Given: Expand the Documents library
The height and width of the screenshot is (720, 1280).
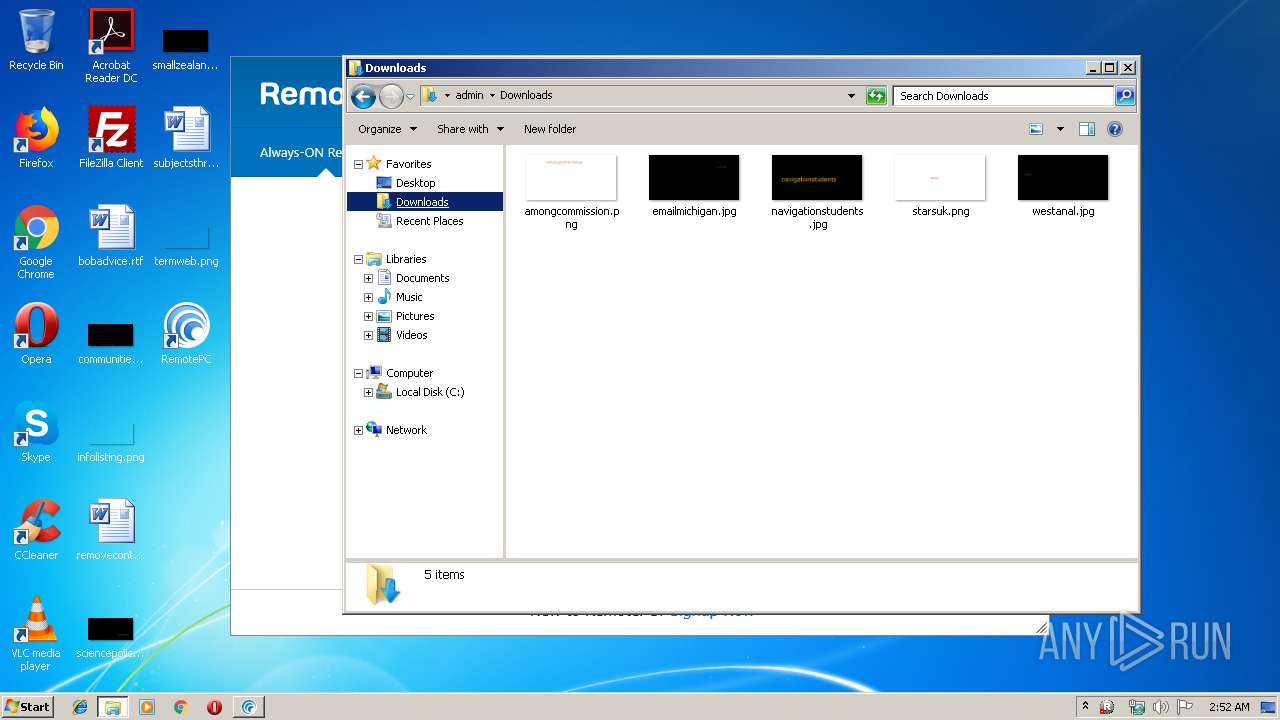Looking at the screenshot, I should click(x=368, y=278).
